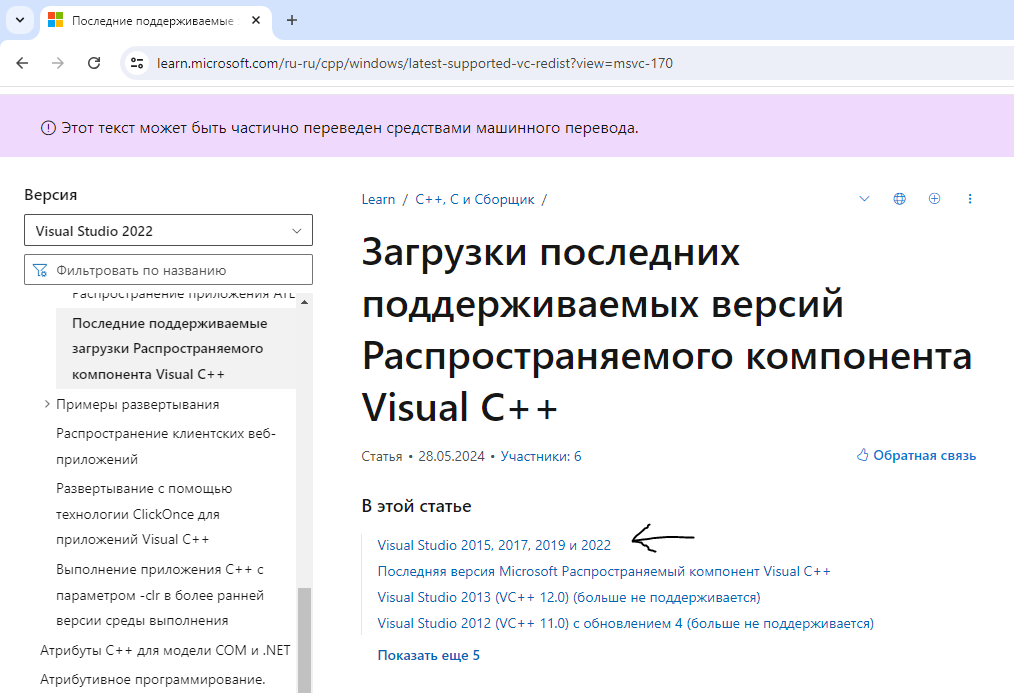Jump to Visual Studio 2015, 2017, 2019 и 2022
This screenshot has width=1014, height=693.
pyautogui.click(x=494, y=545)
